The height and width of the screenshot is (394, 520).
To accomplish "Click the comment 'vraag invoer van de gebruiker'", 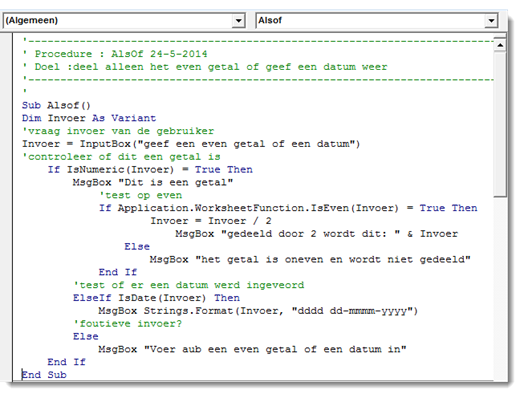I will click(118, 131).
